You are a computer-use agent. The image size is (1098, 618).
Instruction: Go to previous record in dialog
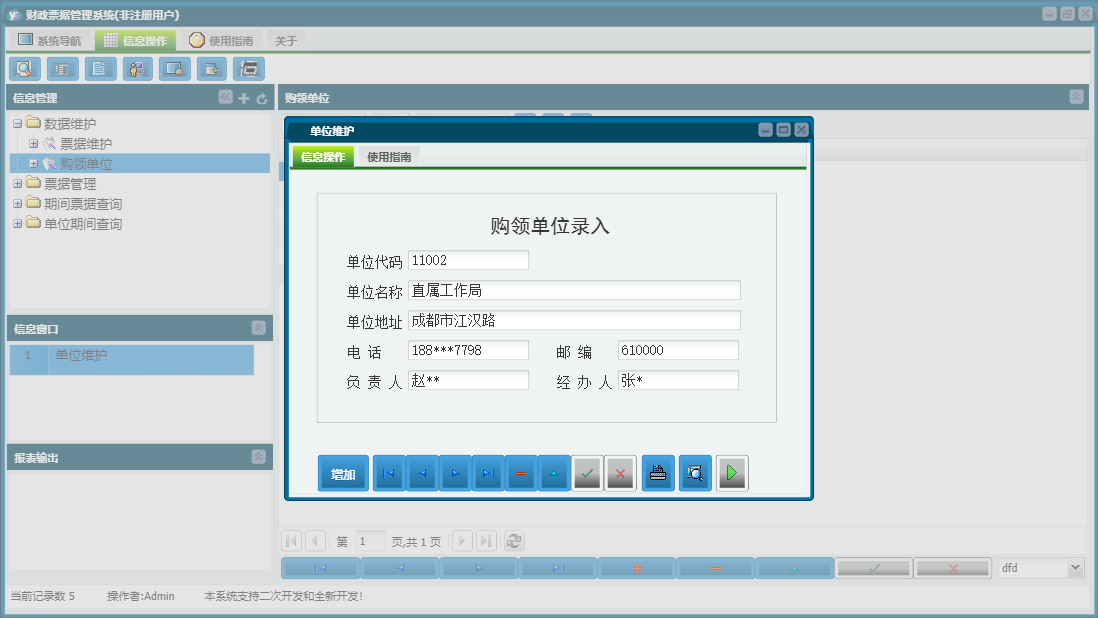[422, 474]
